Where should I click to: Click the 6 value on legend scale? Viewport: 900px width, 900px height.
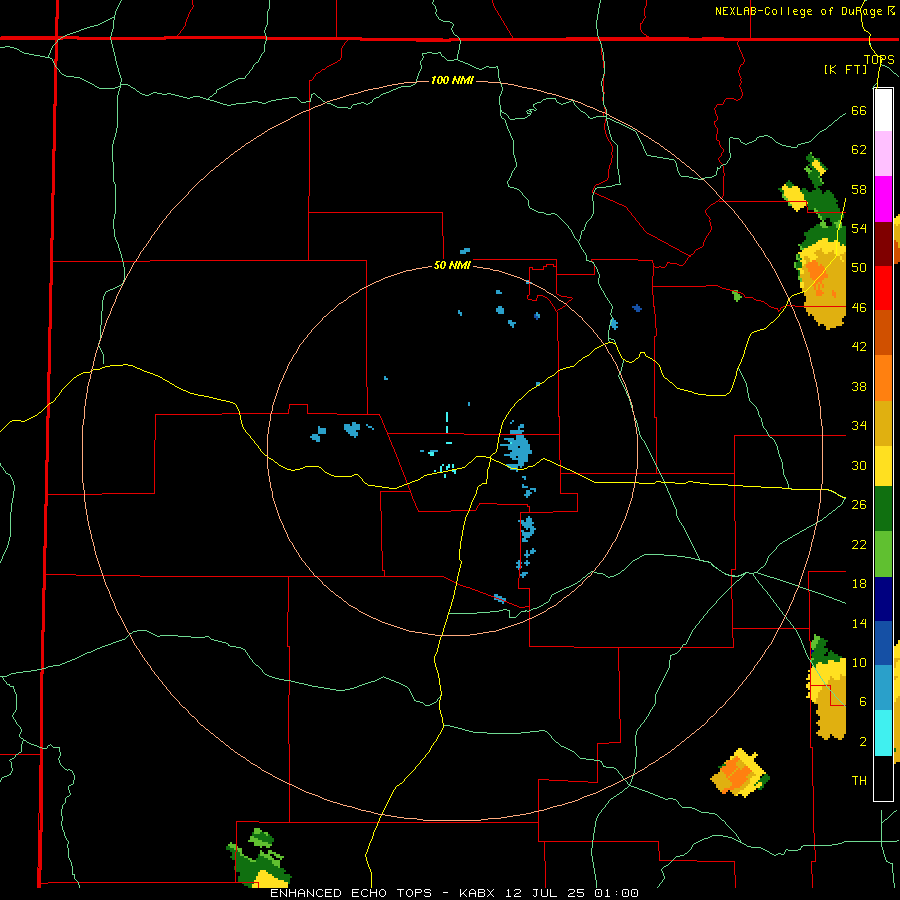coord(863,701)
